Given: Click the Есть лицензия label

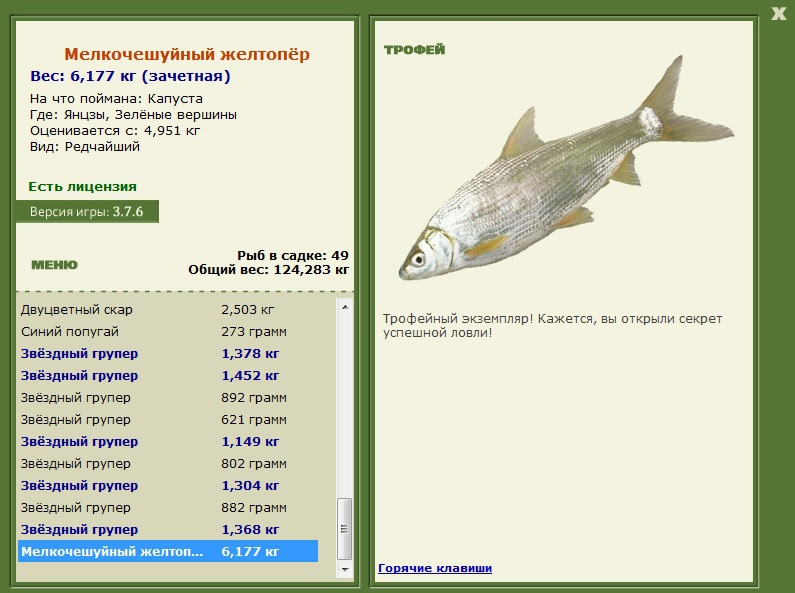Looking at the screenshot, I should click(x=83, y=187).
